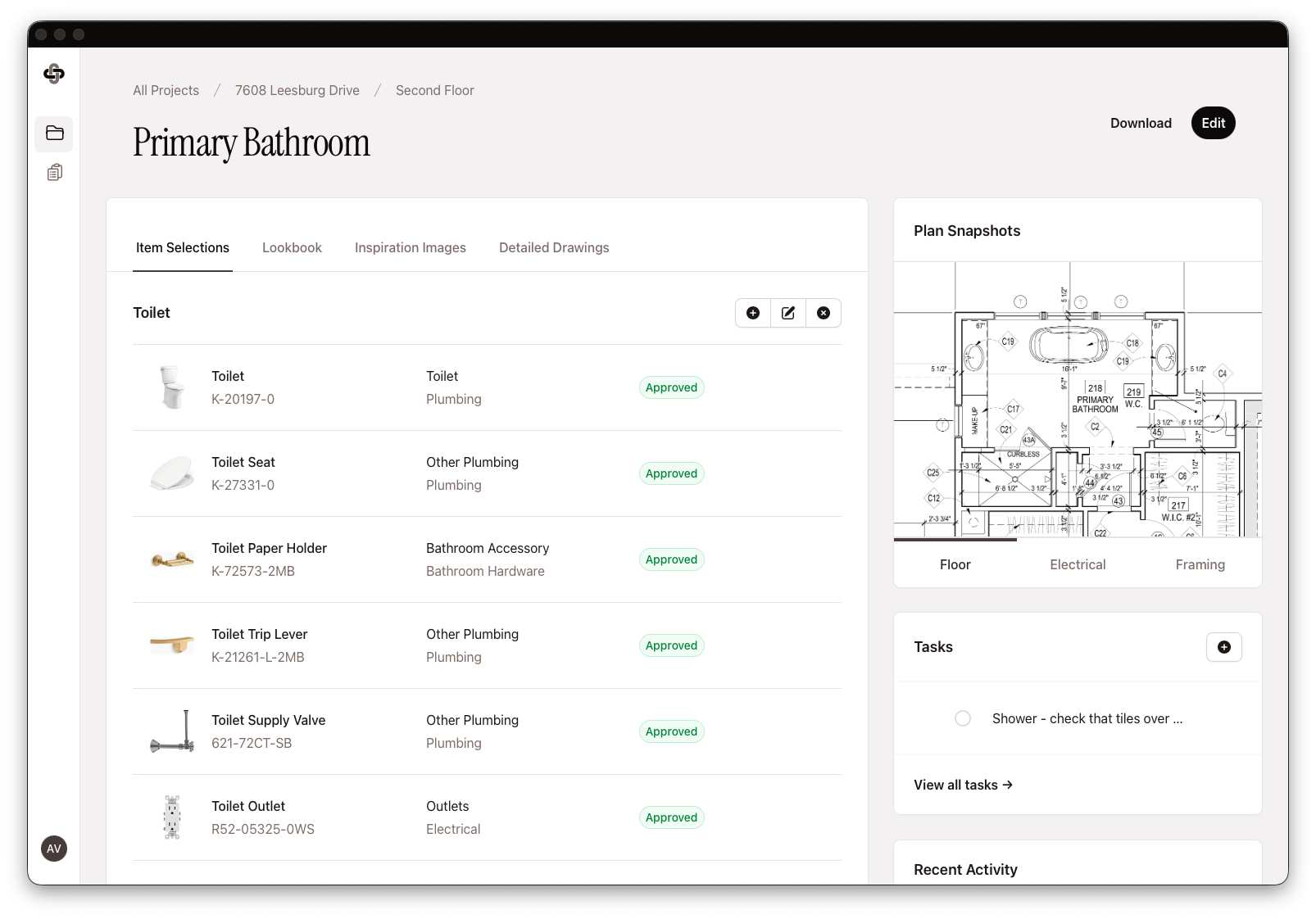Viewport: 1316px width, 919px height.
Task: Click the Toilet Outlet product image
Action: pos(172,817)
